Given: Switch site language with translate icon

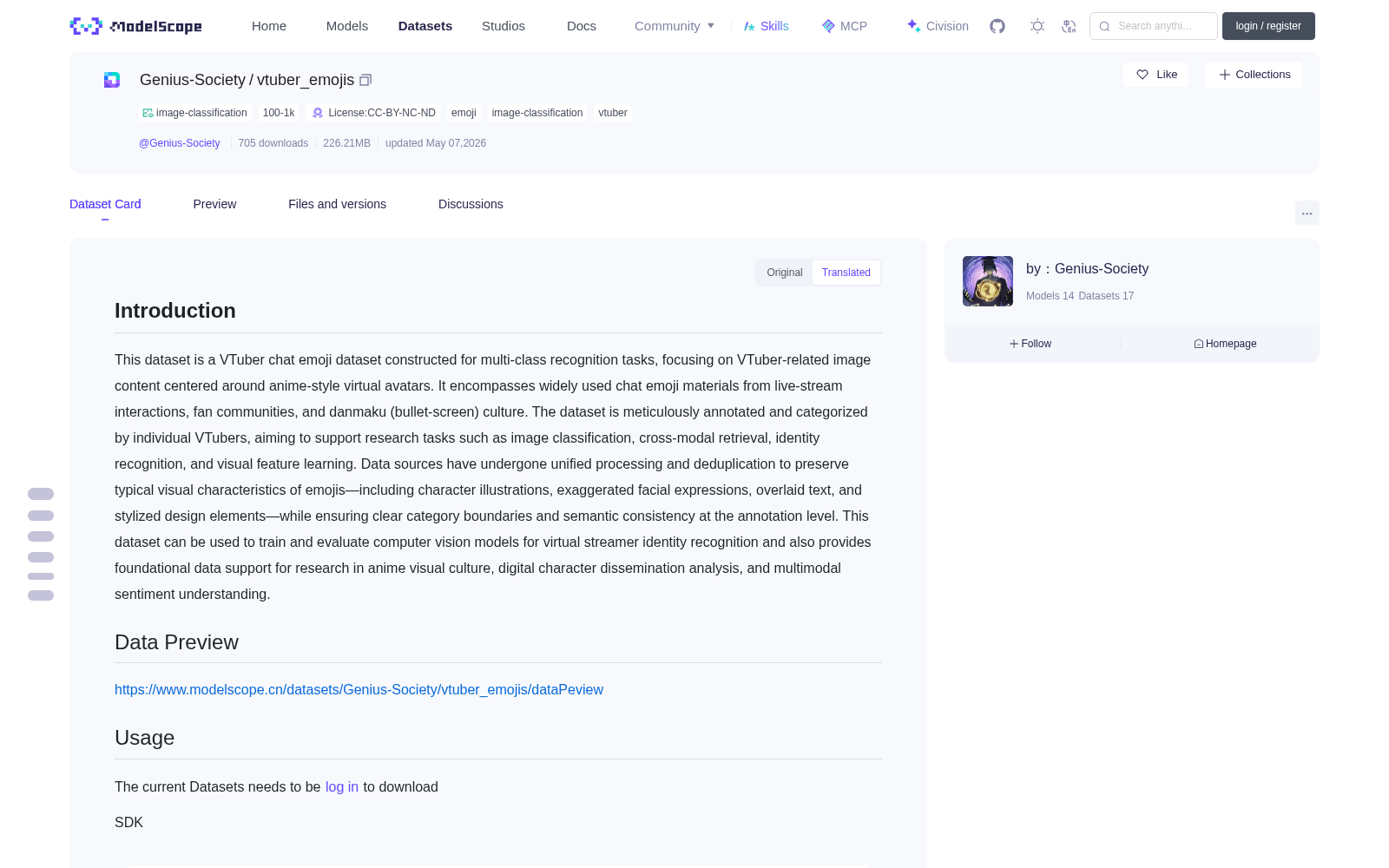Looking at the screenshot, I should pyautogui.click(x=1069, y=26).
